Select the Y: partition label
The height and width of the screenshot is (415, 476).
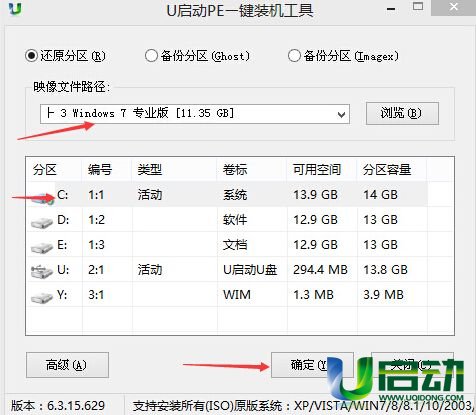(x=62, y=295)
